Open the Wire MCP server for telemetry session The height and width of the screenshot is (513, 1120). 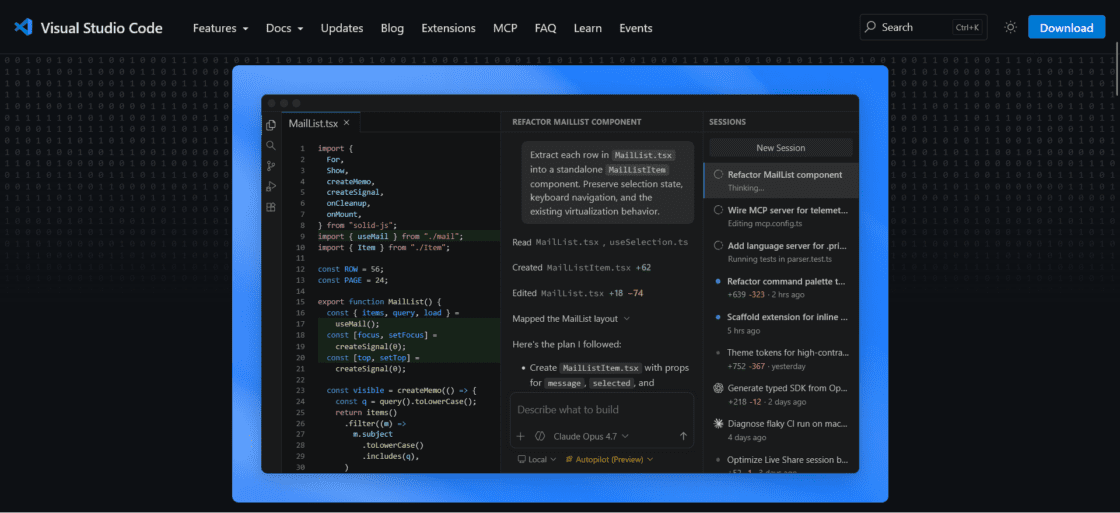(x=781, y=216)
